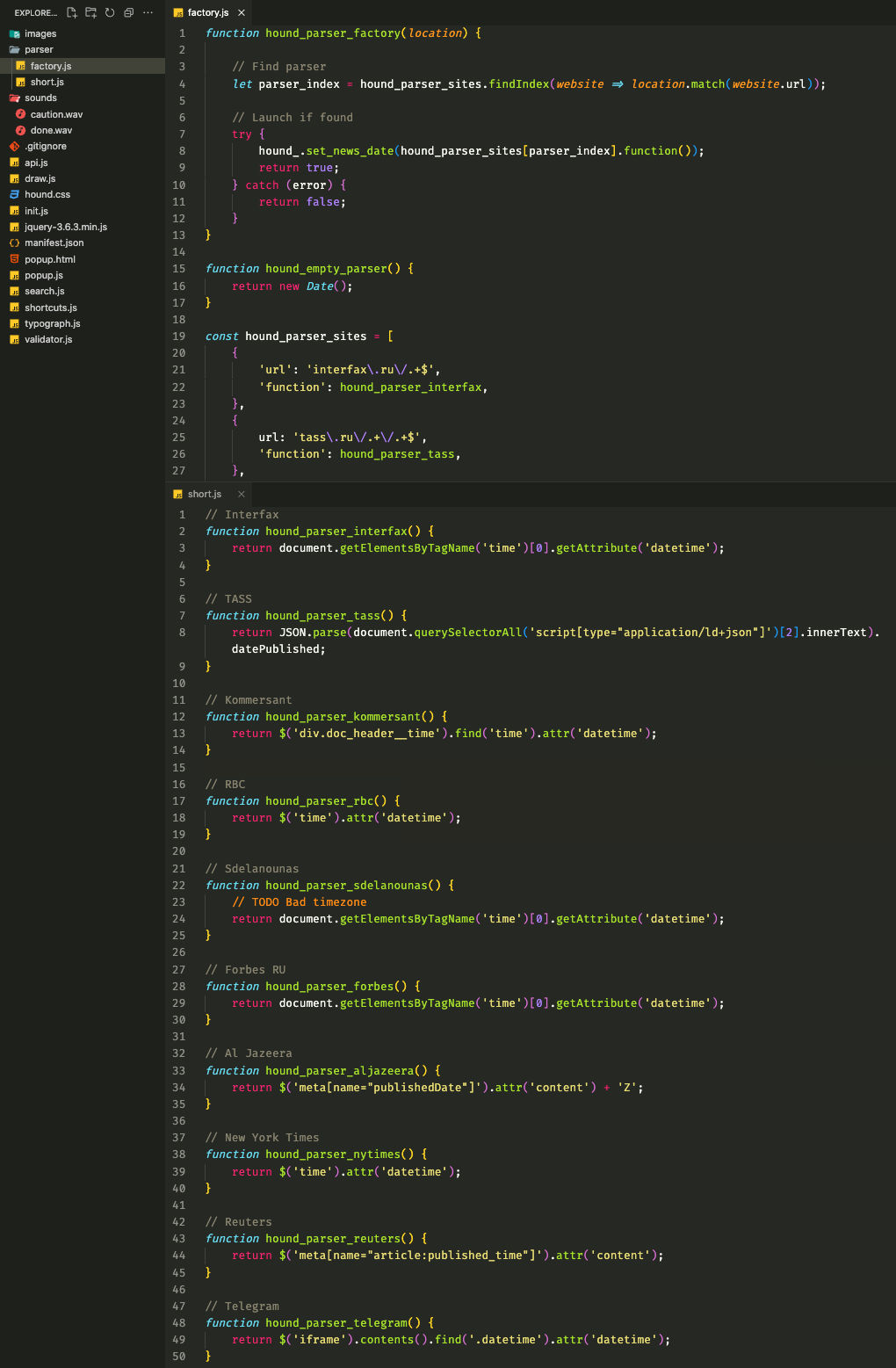The width and height of the screenshot is (896, 1368).
Task: Click line number 50 in short.js gutter
Action: (x=179, y=1357)
